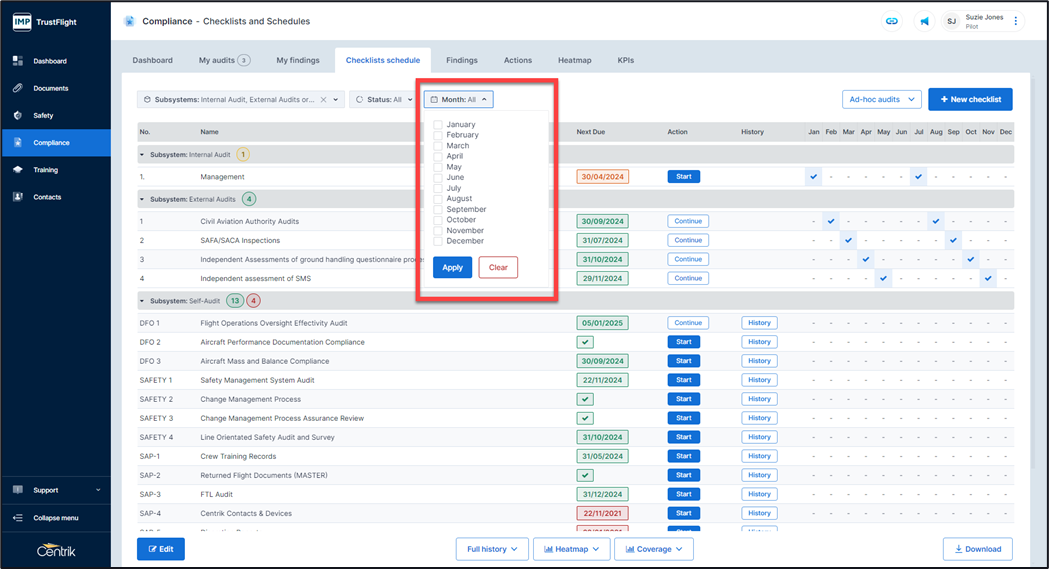Tick the June month checkbox
This screenshot has width=1049, height=569.
point(438,178)
